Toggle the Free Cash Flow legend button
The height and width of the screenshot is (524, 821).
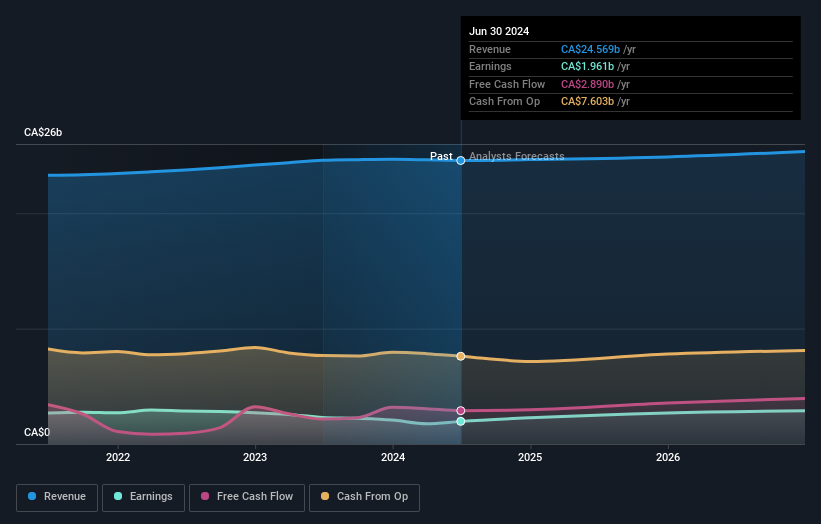247,497
